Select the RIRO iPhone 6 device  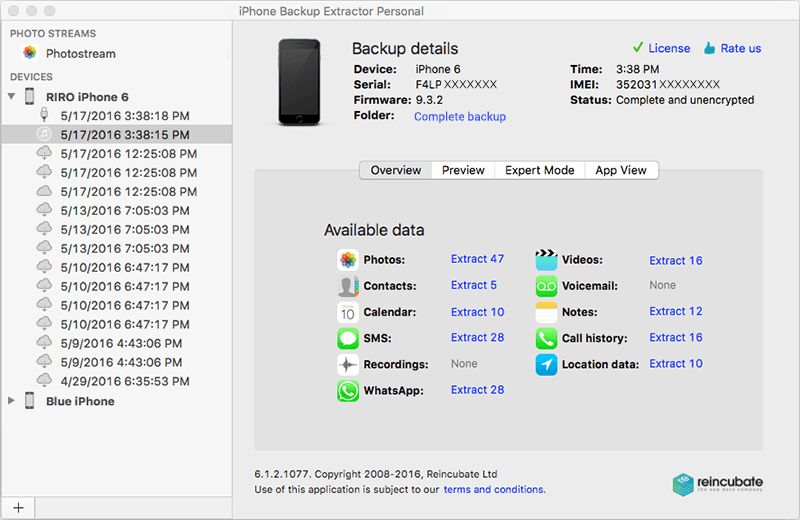click(x=117, y=96)
